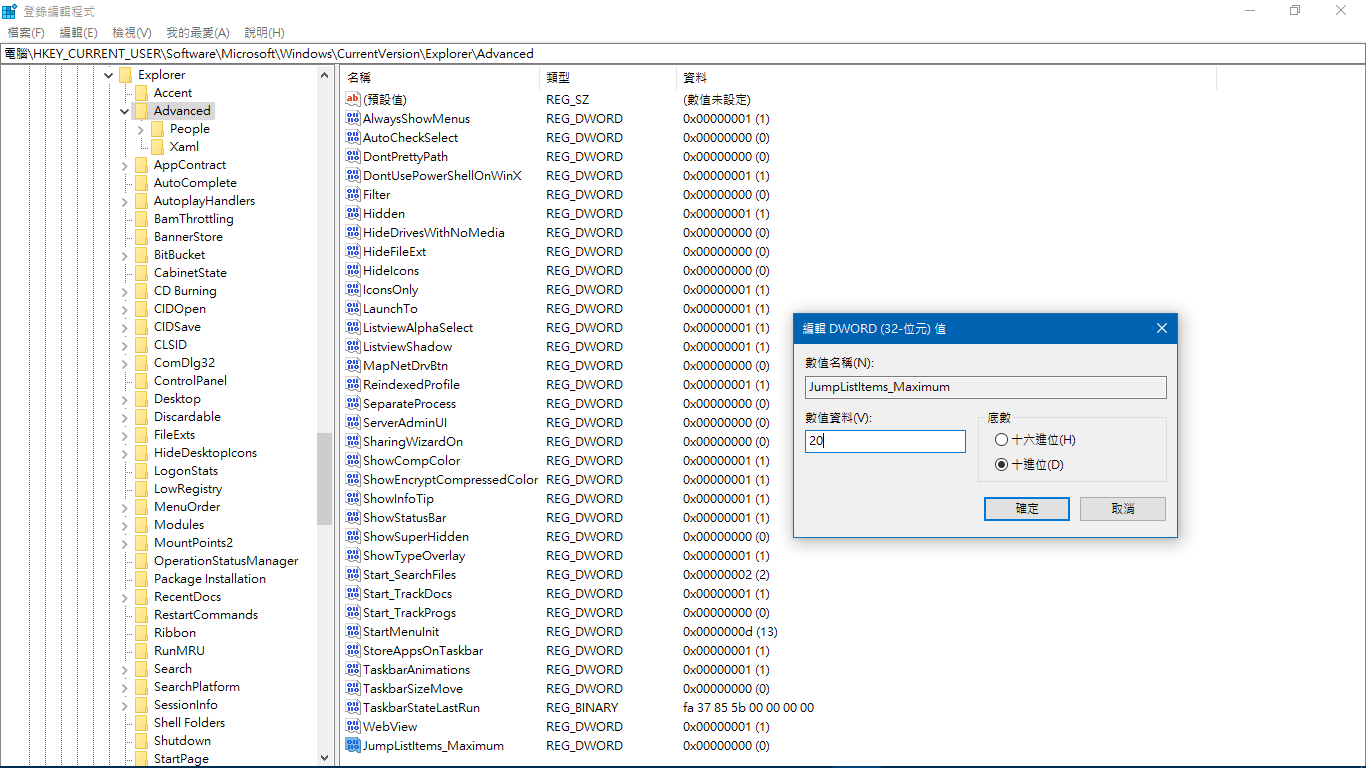Expand the AppContract key
1366x768 pixels.
125,165
